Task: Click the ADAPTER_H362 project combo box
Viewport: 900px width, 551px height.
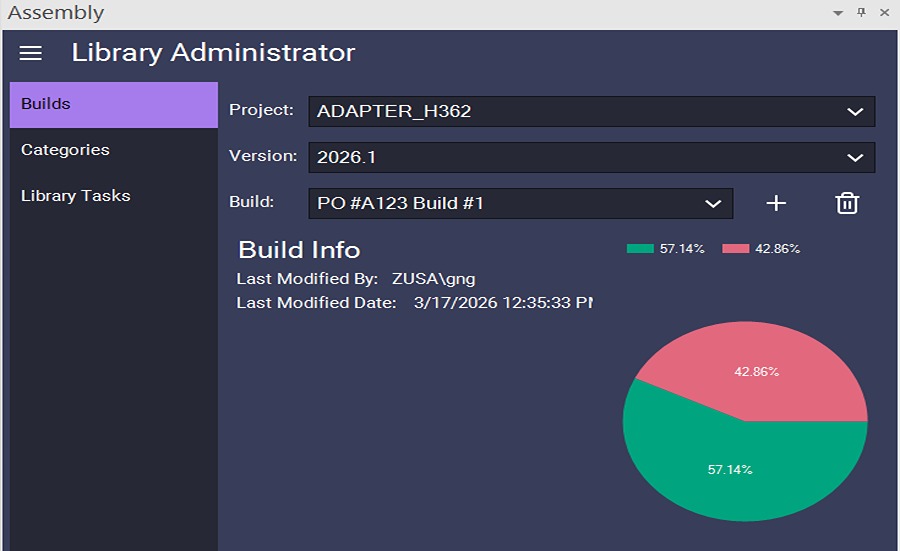Action: (x=570, y=112)
